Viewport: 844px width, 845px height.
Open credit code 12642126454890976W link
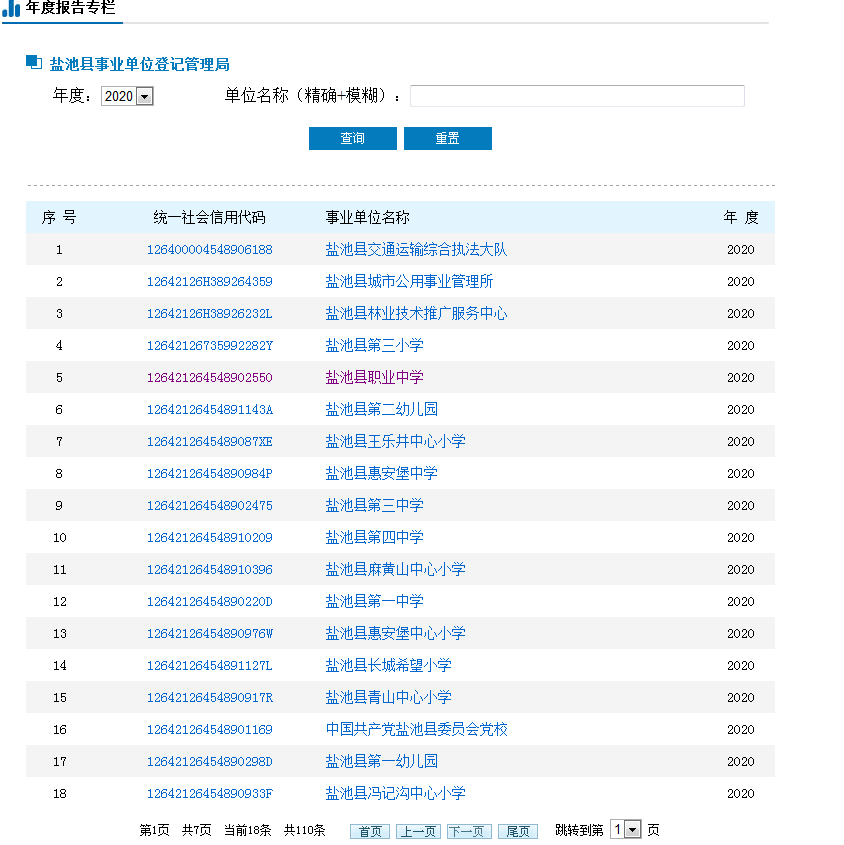tap(210, 633)
